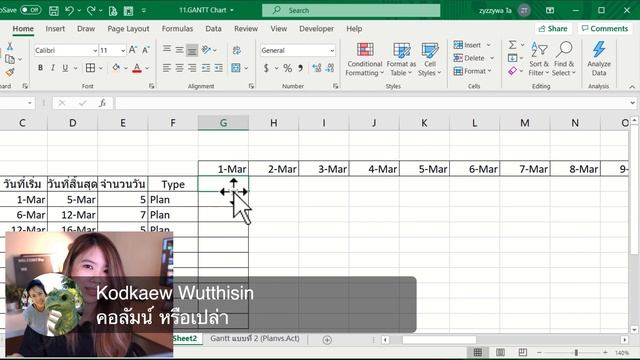This screenshot has width=640, height=360.
Task: Click AutoSum sigma icon
Action: pos(513,44)
